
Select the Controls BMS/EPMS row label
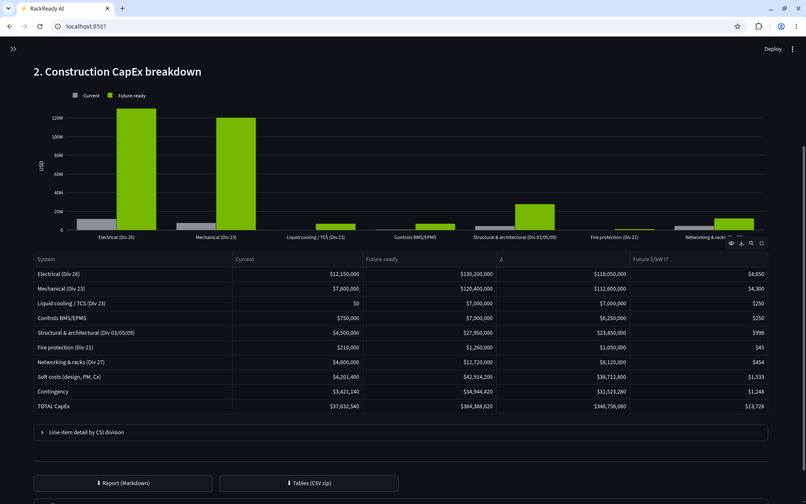[133, 318]
